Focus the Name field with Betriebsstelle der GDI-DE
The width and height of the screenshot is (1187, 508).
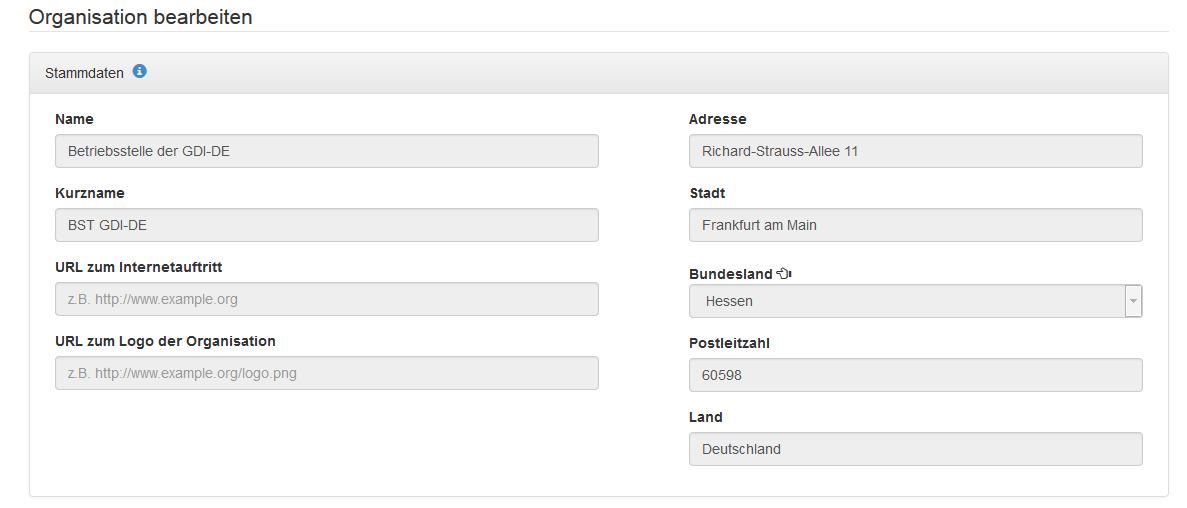click(326, 151)
